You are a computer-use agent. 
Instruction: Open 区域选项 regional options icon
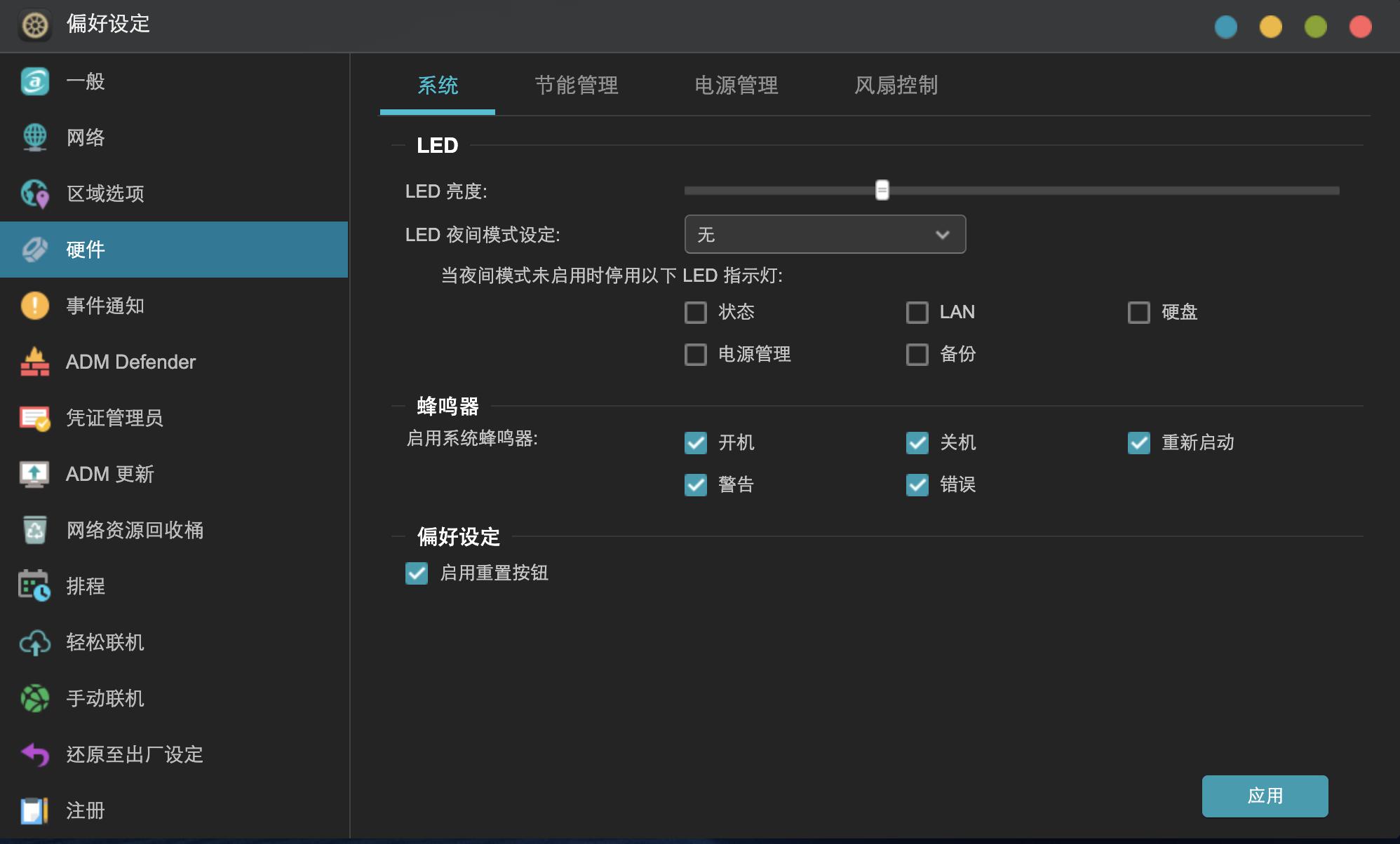[34, 193]
